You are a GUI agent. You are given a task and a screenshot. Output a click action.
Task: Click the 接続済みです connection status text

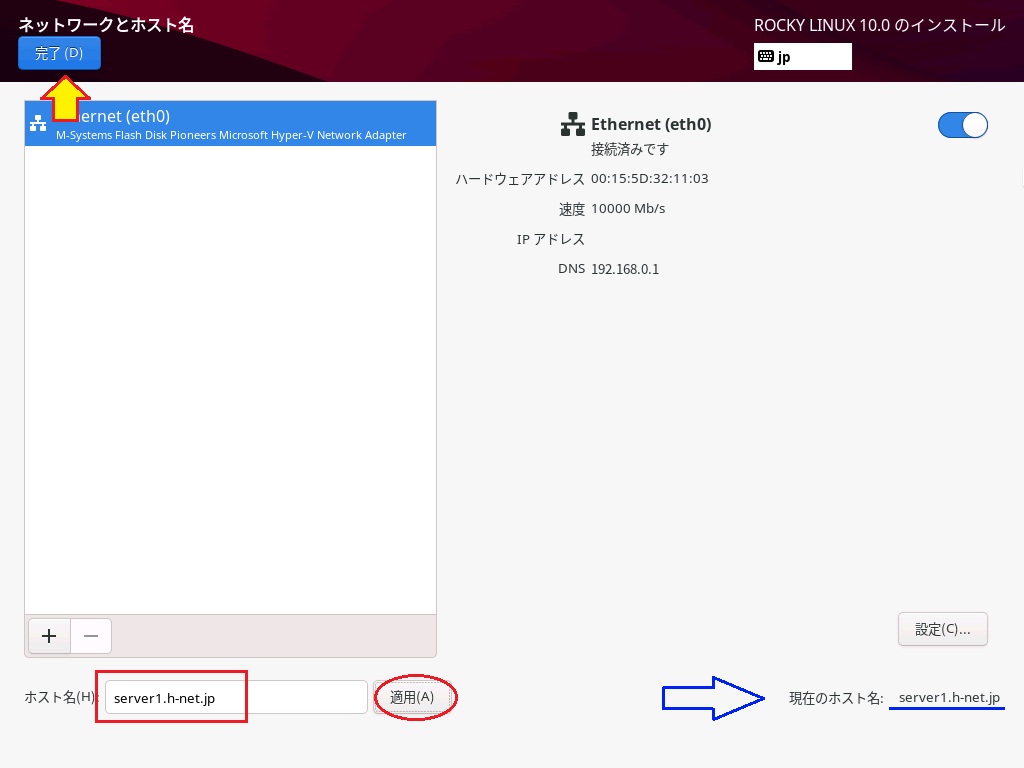(x=629, y=149)
